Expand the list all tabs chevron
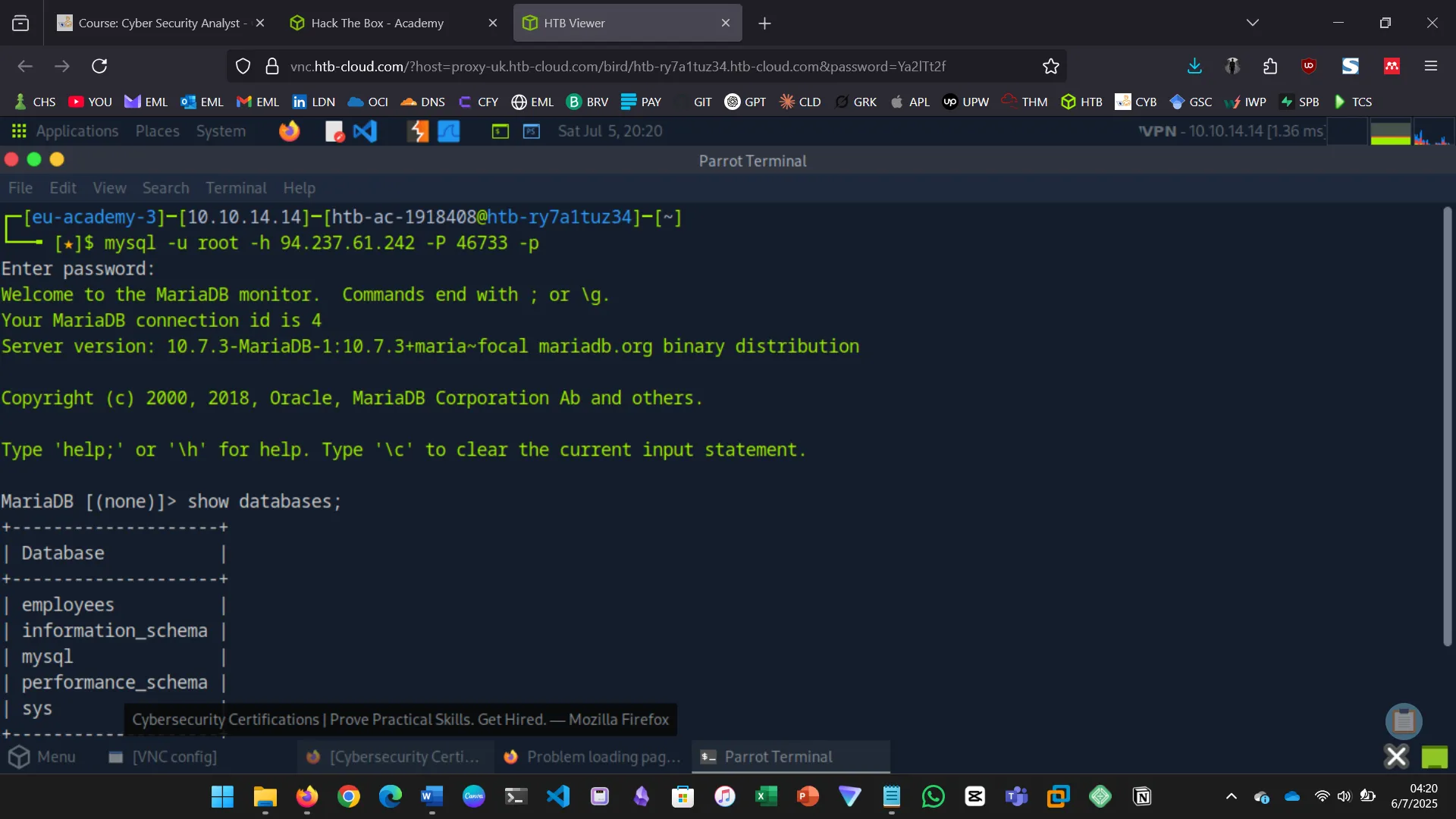This screenshot has width=1456, height=819. [x=1252, y=23]
